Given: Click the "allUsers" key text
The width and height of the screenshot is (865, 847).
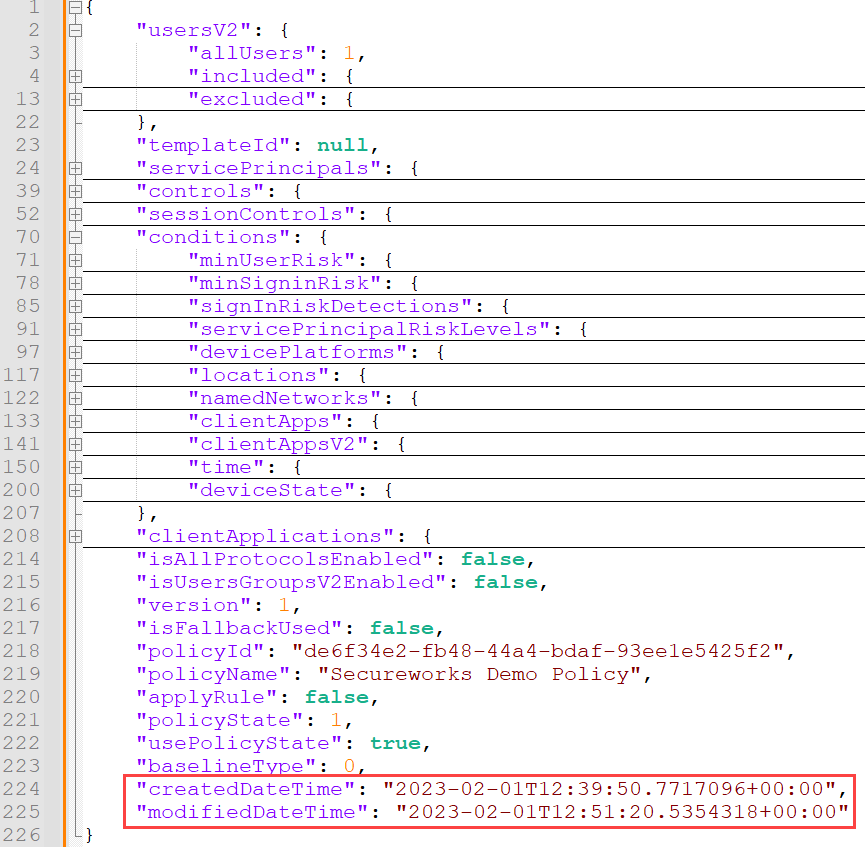Looking at the screenshot, I should pos(252,54).
